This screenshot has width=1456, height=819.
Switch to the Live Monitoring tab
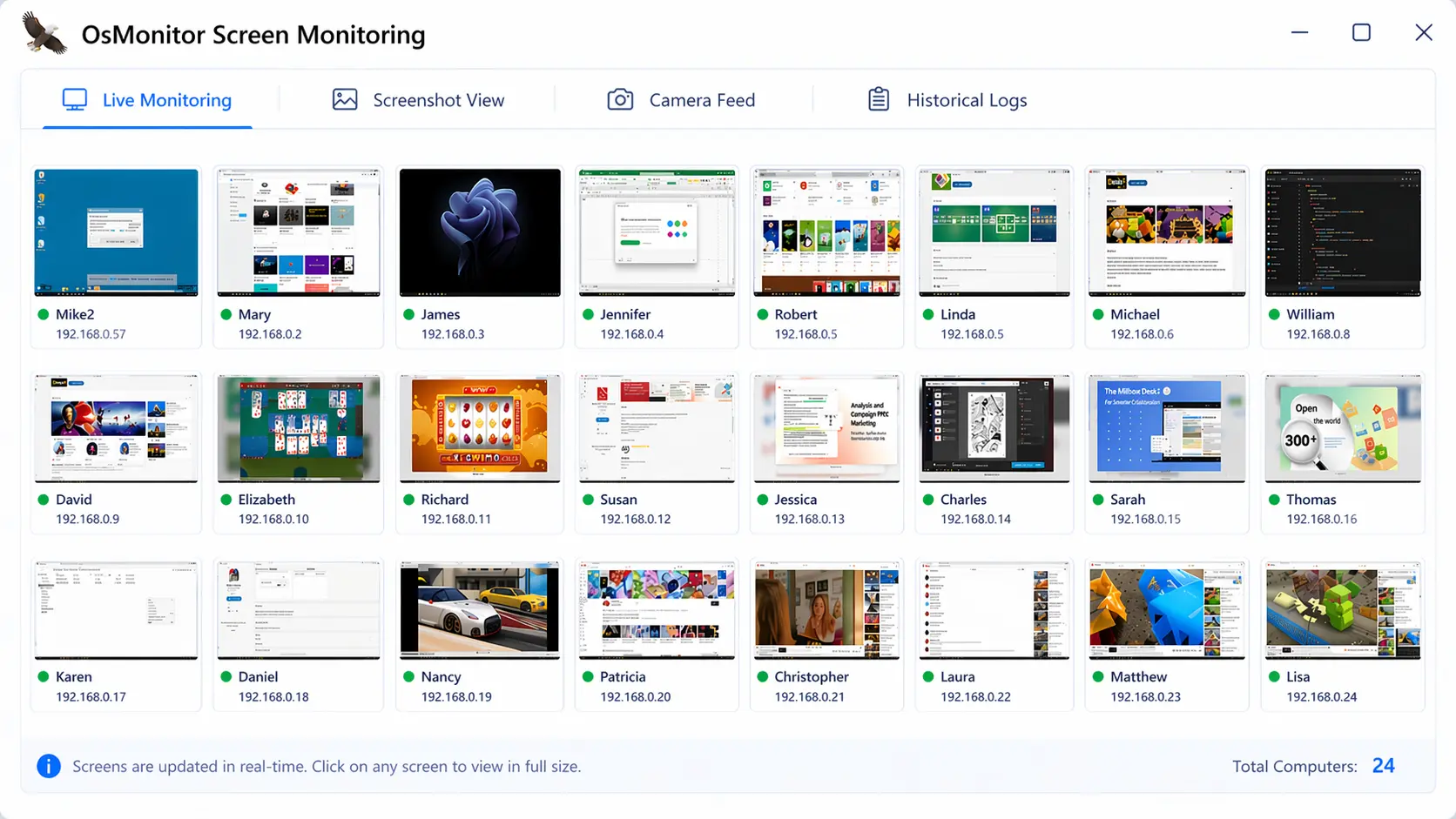click(x=147, y=100)
